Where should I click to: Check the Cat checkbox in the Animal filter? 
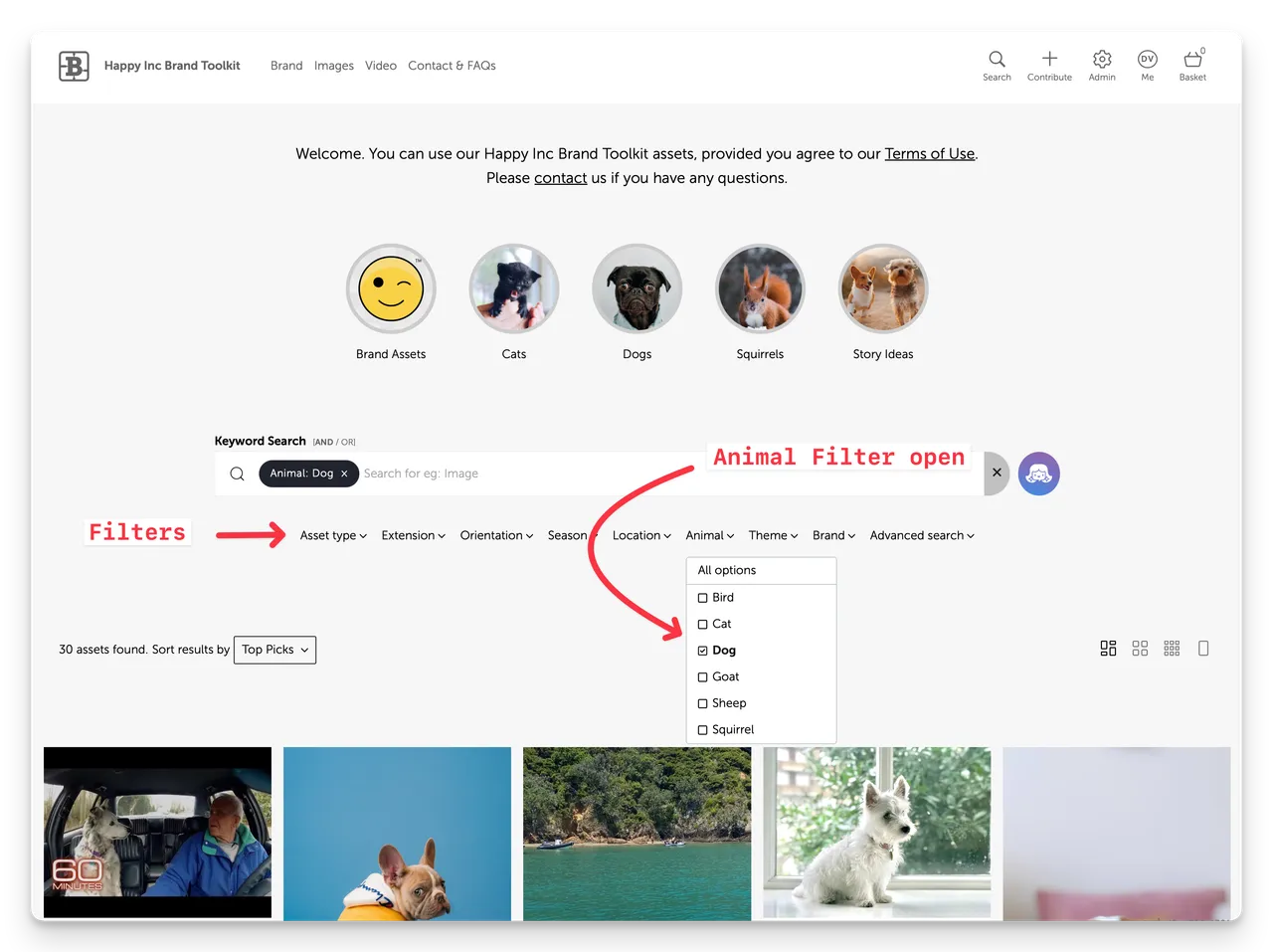click(x=703, y=624)
